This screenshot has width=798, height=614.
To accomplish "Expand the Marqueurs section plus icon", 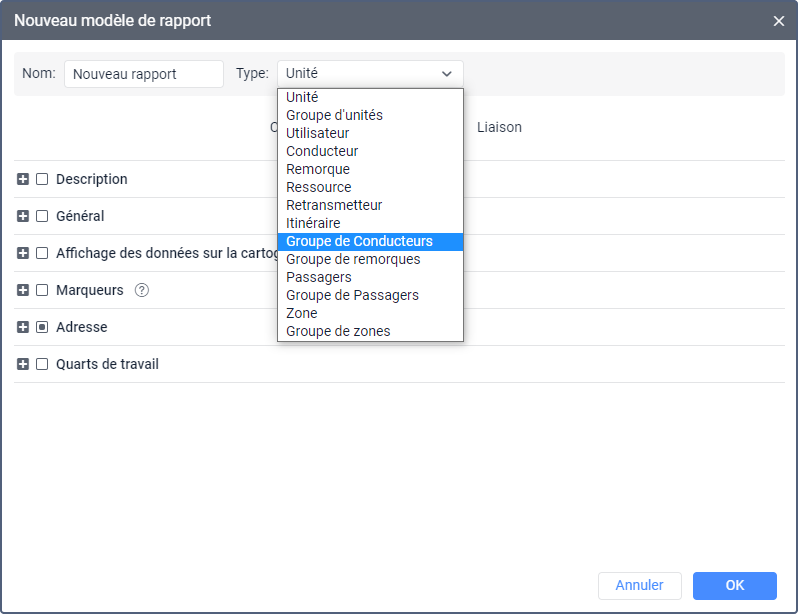I will click(x=23, y=290).
